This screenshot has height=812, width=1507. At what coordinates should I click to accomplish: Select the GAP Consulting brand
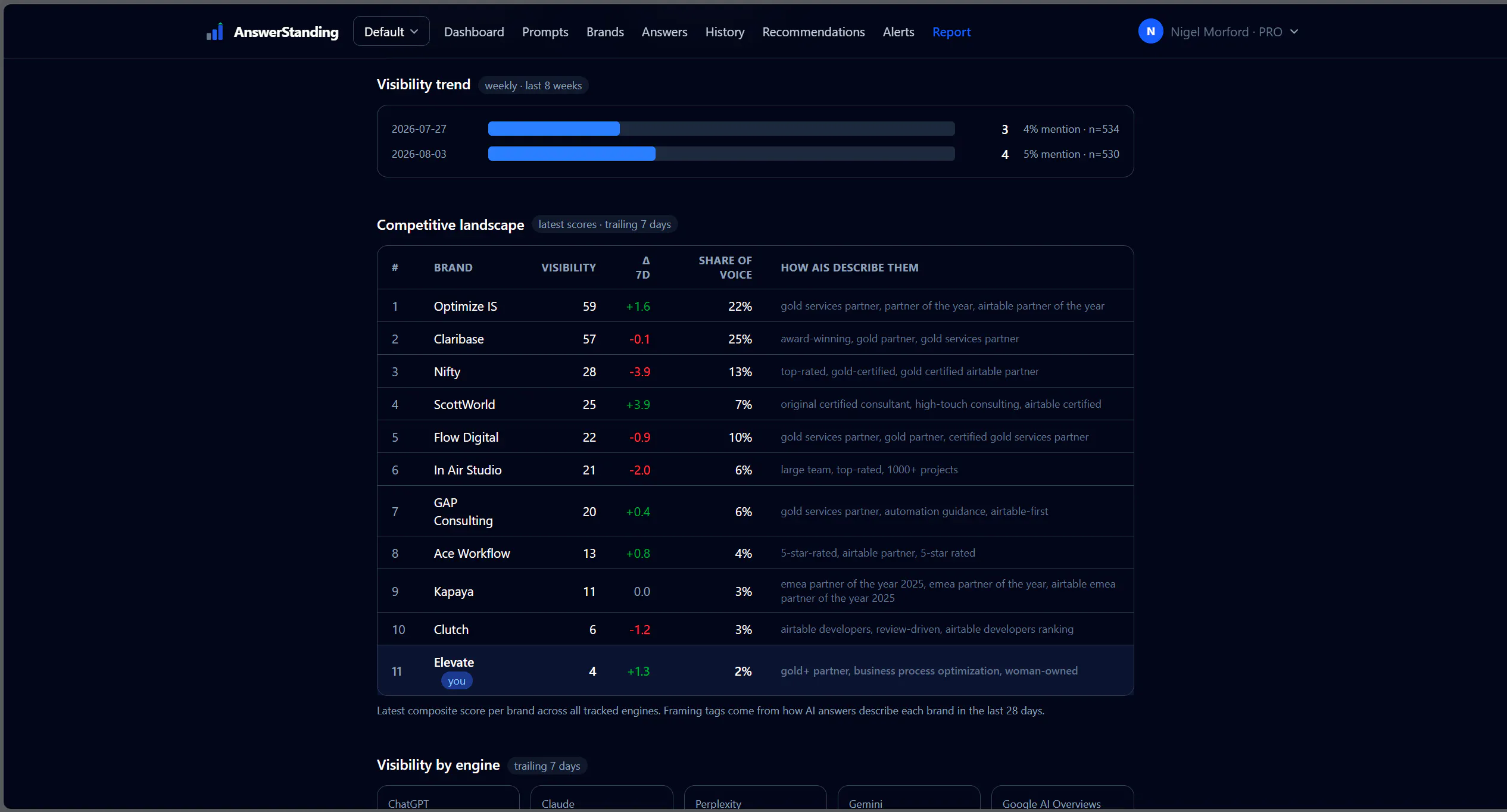pos(463,511)
